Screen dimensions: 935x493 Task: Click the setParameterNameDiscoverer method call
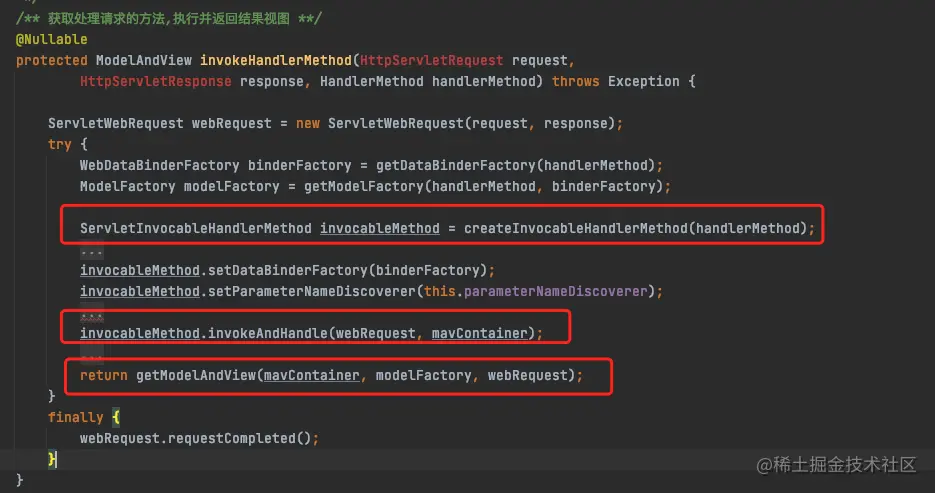coord(312,292)
